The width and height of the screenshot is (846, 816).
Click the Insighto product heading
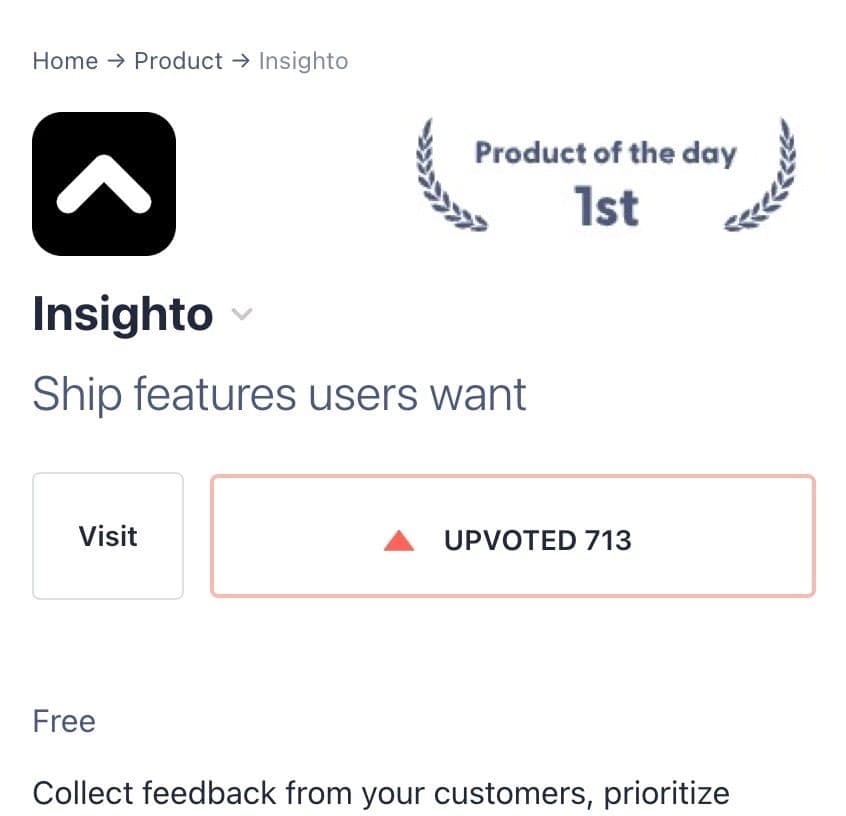point(123,314)
